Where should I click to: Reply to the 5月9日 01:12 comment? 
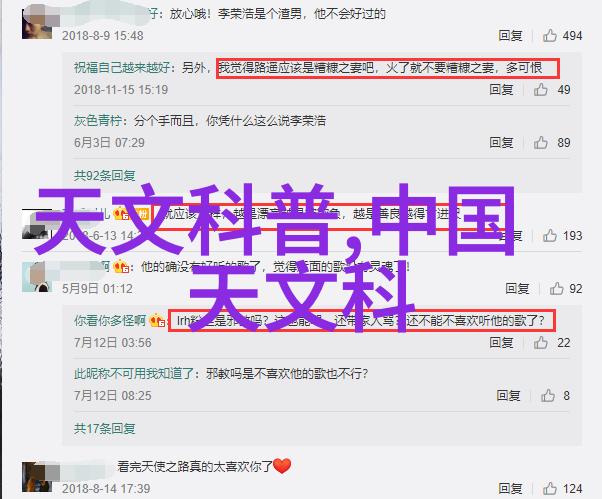pyautogui.click(x=517, y=288)
